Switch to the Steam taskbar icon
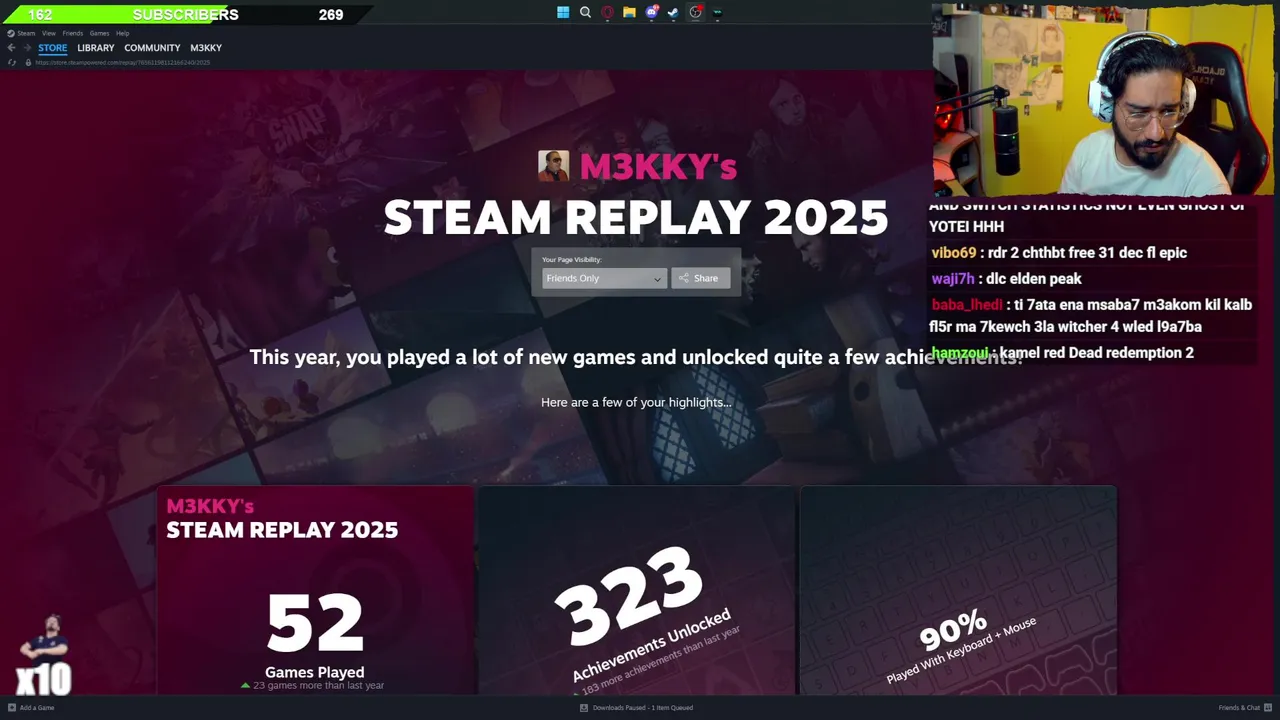This screenshot has height=720, width=1280. coord(673,13)
